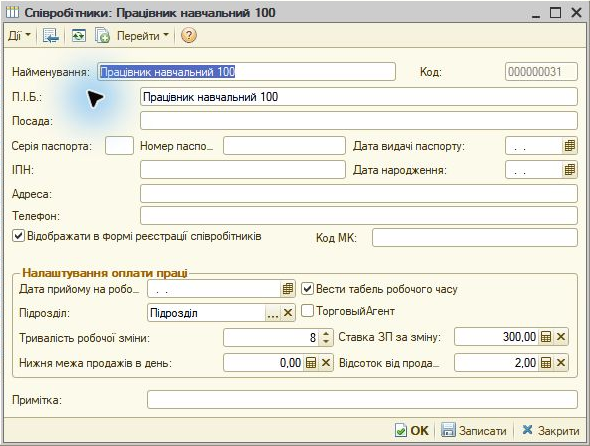Viewport: 590px width, 446px height.
Task: Toggle Вести табель робочого часу checkbox
Action: coord(307,289)
